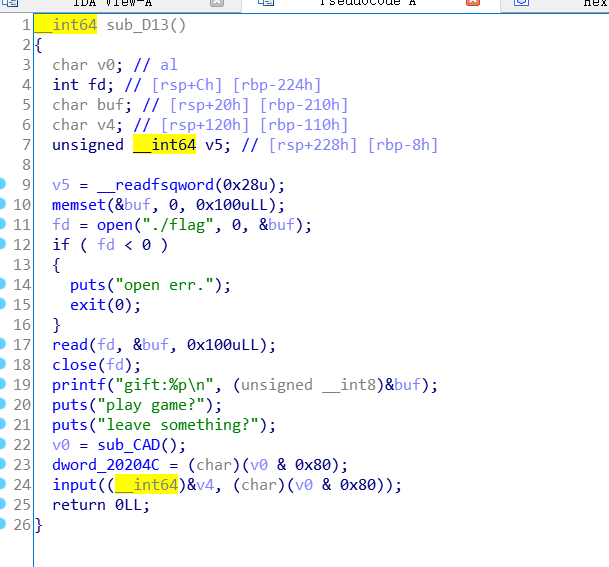
Task: Switch to the IDA View-A tab
Action: click(112, 5)
